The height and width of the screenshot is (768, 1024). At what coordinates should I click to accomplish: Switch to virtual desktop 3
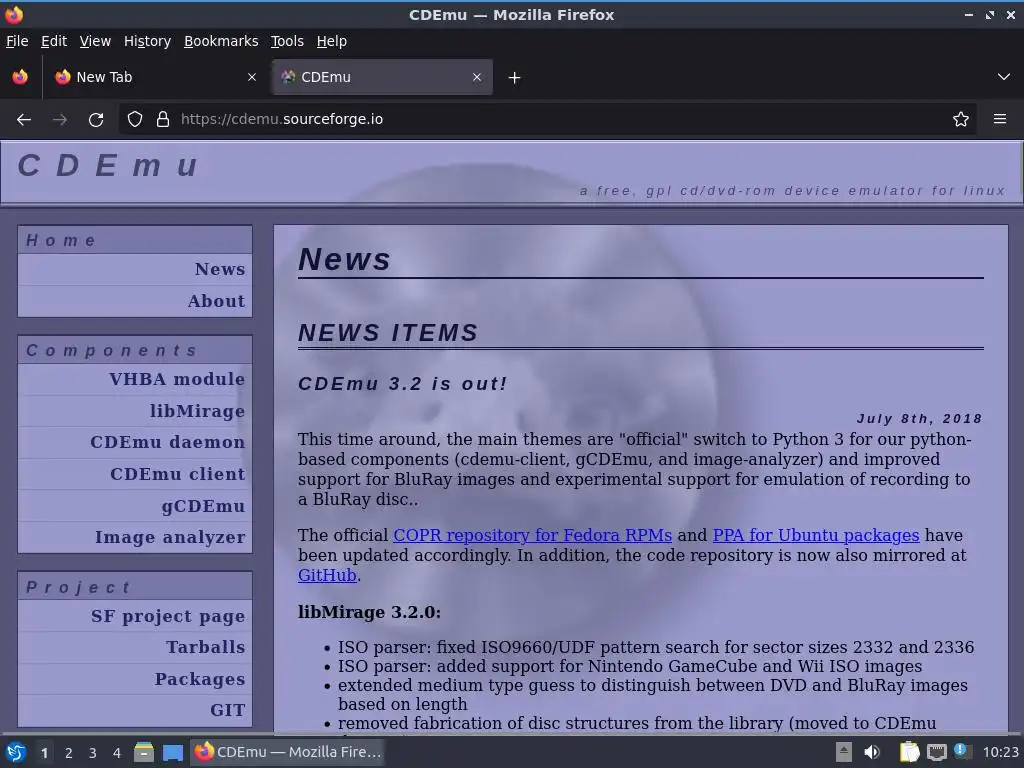click(x=92, y=753)
